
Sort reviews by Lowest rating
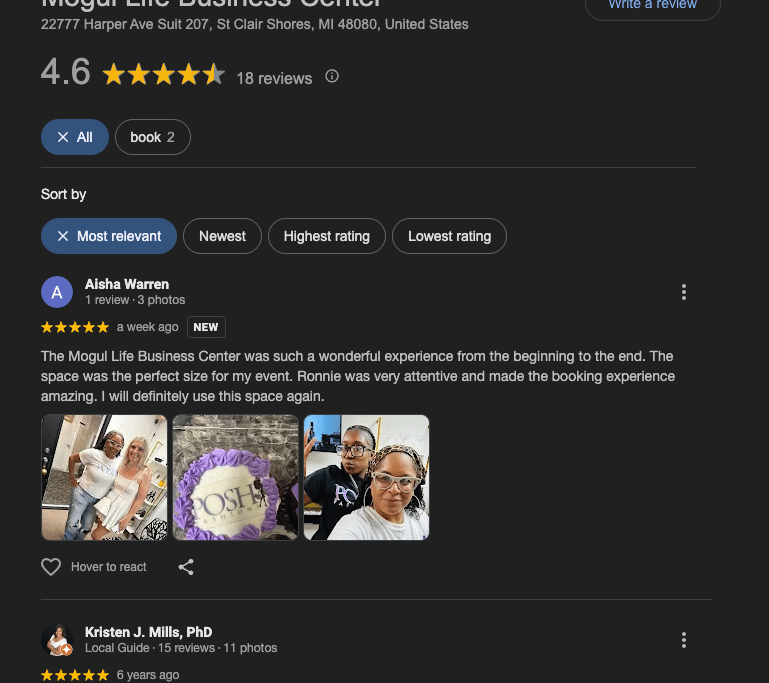(x=449, y=236)
